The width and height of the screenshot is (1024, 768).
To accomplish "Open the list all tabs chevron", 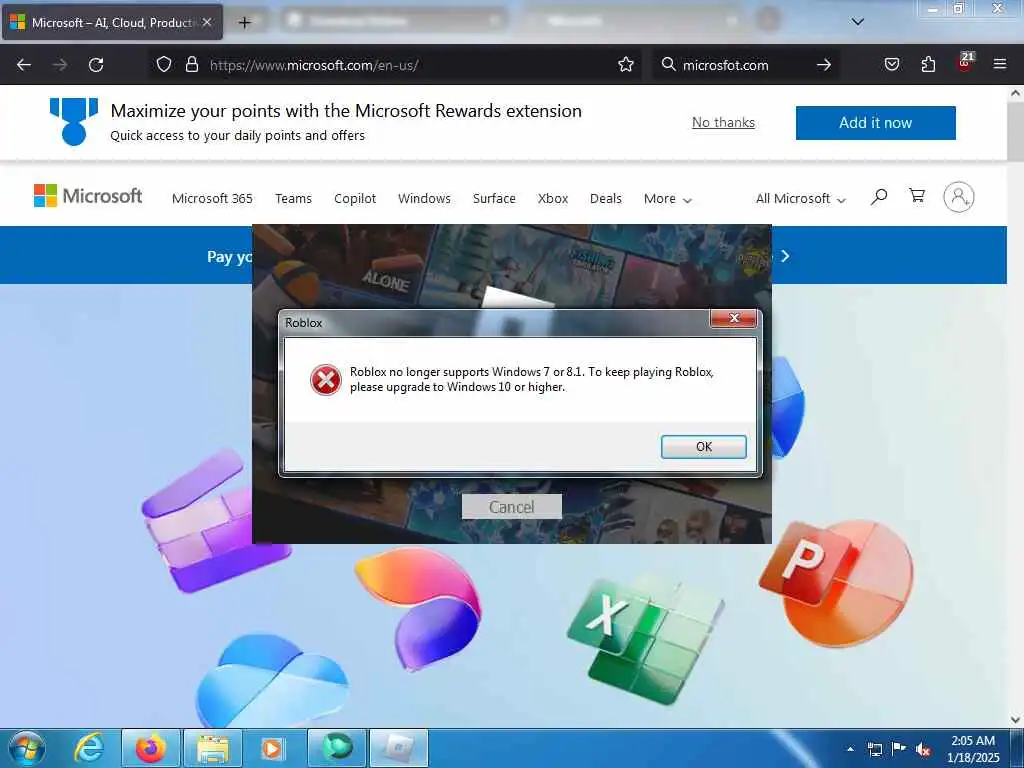I will (x=857, y=22).
